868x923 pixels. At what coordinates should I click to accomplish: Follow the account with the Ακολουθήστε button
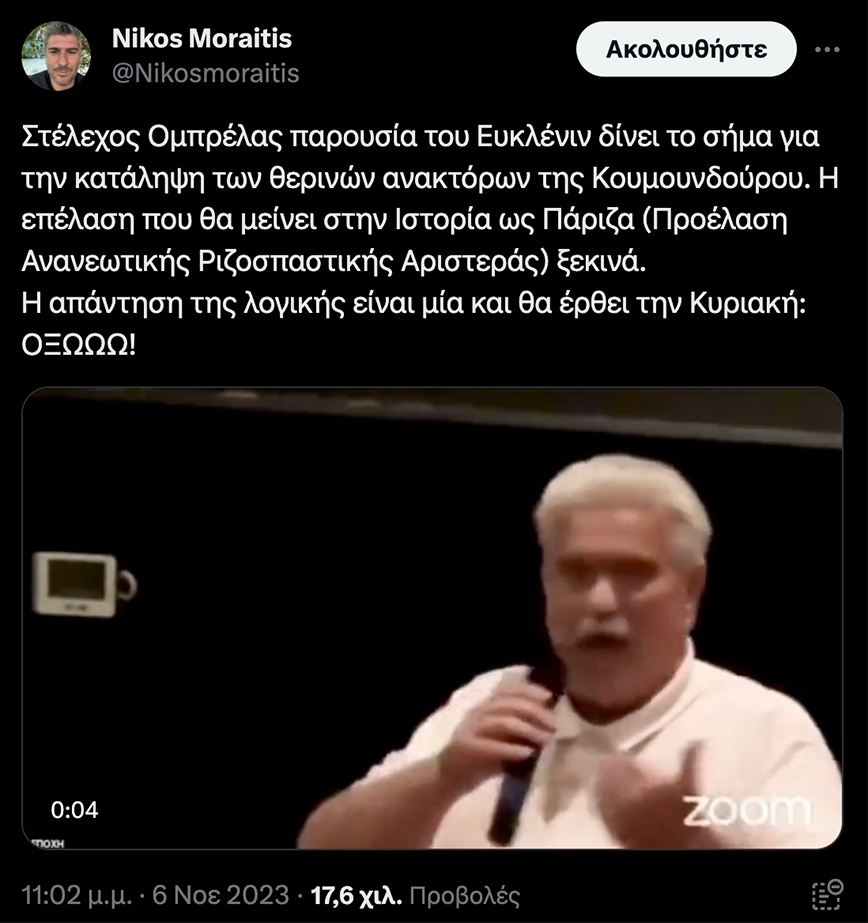pos(686,49)
